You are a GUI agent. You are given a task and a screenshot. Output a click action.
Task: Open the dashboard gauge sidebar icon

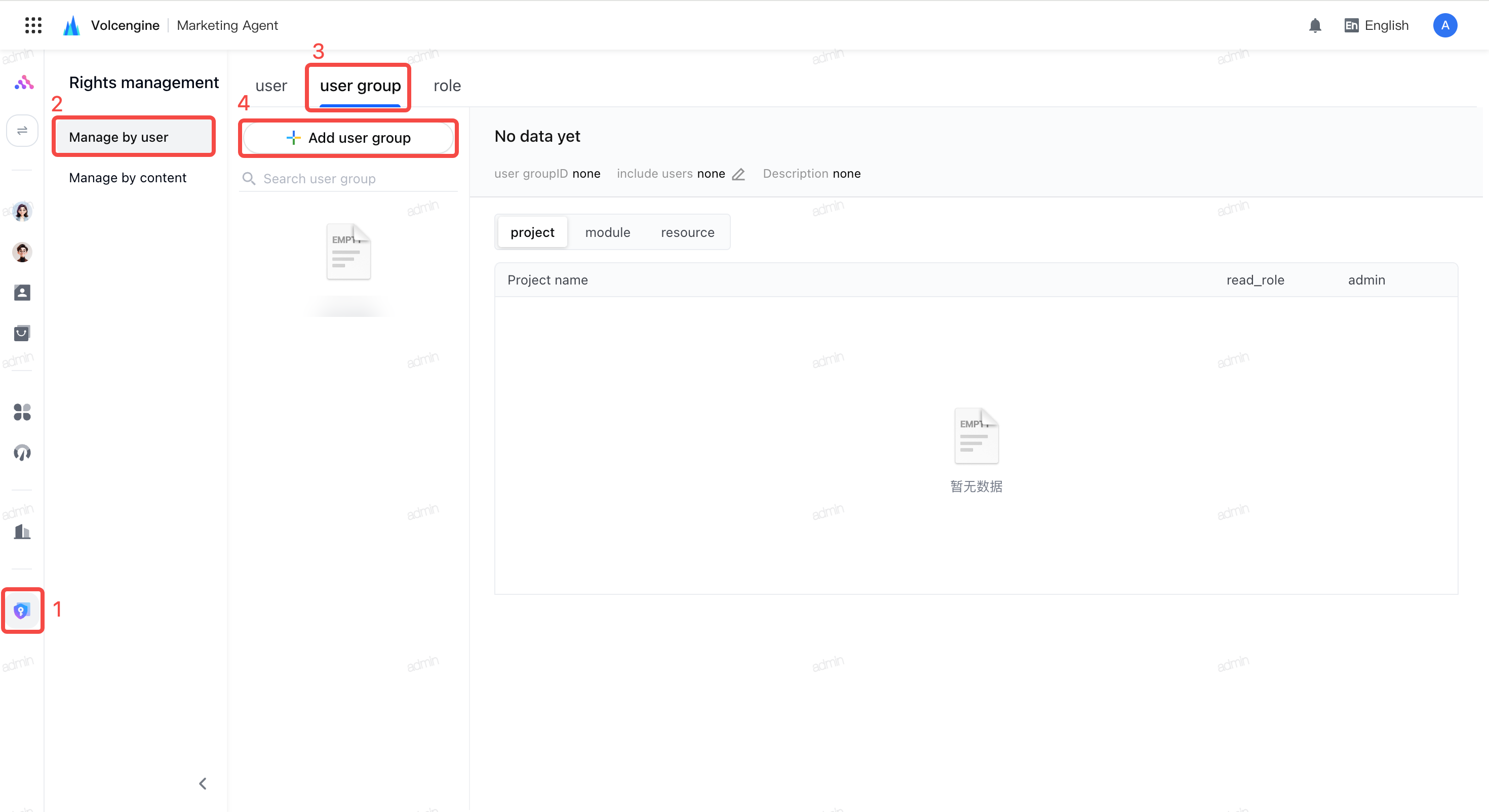point(22,453)
